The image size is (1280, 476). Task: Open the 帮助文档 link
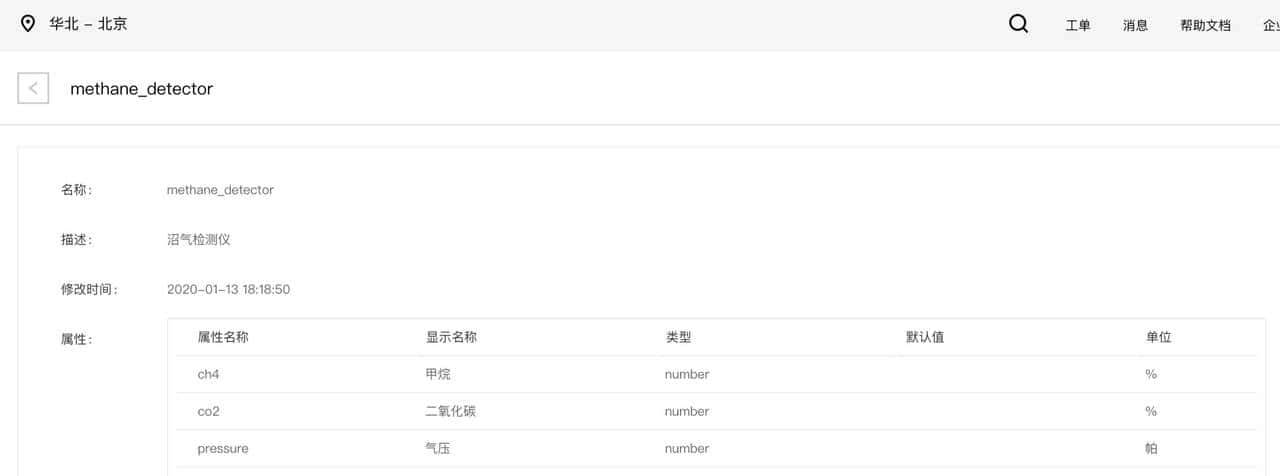(x=1205, y=26)
